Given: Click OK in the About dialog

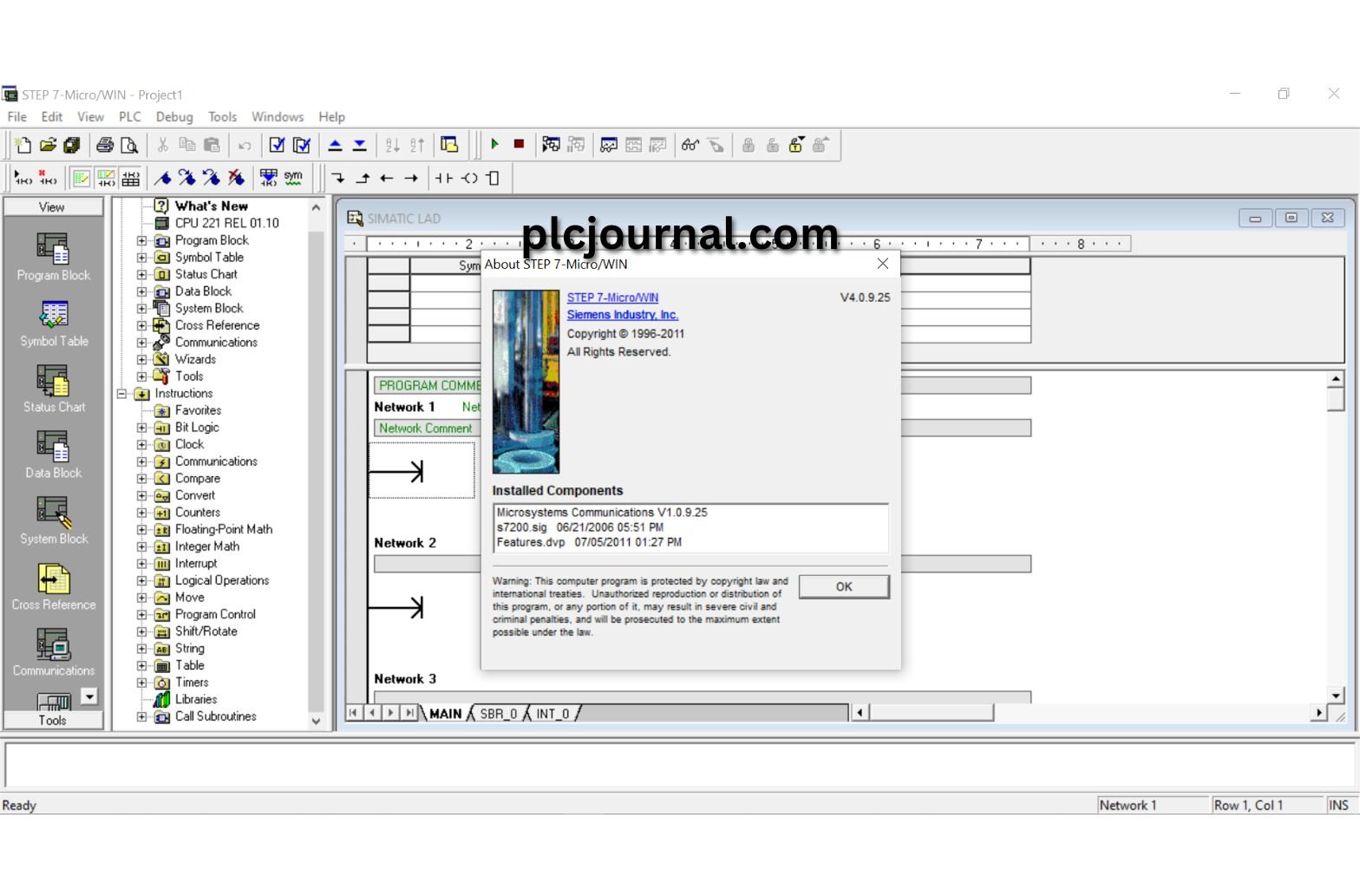Looking at the screenshot, I should point(844,586).
